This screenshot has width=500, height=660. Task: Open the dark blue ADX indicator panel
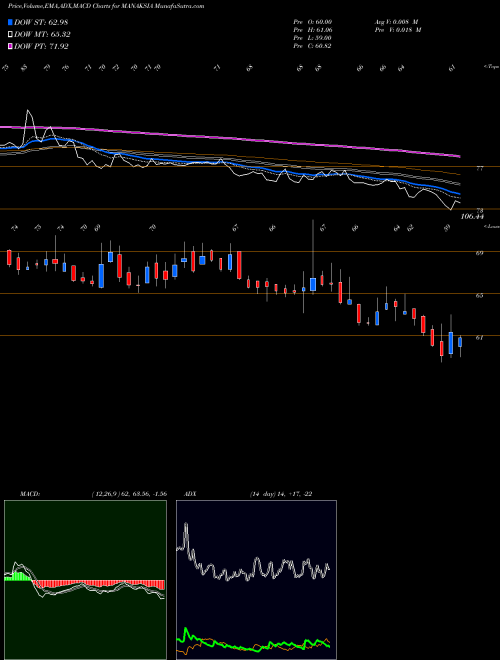point(256,580)
